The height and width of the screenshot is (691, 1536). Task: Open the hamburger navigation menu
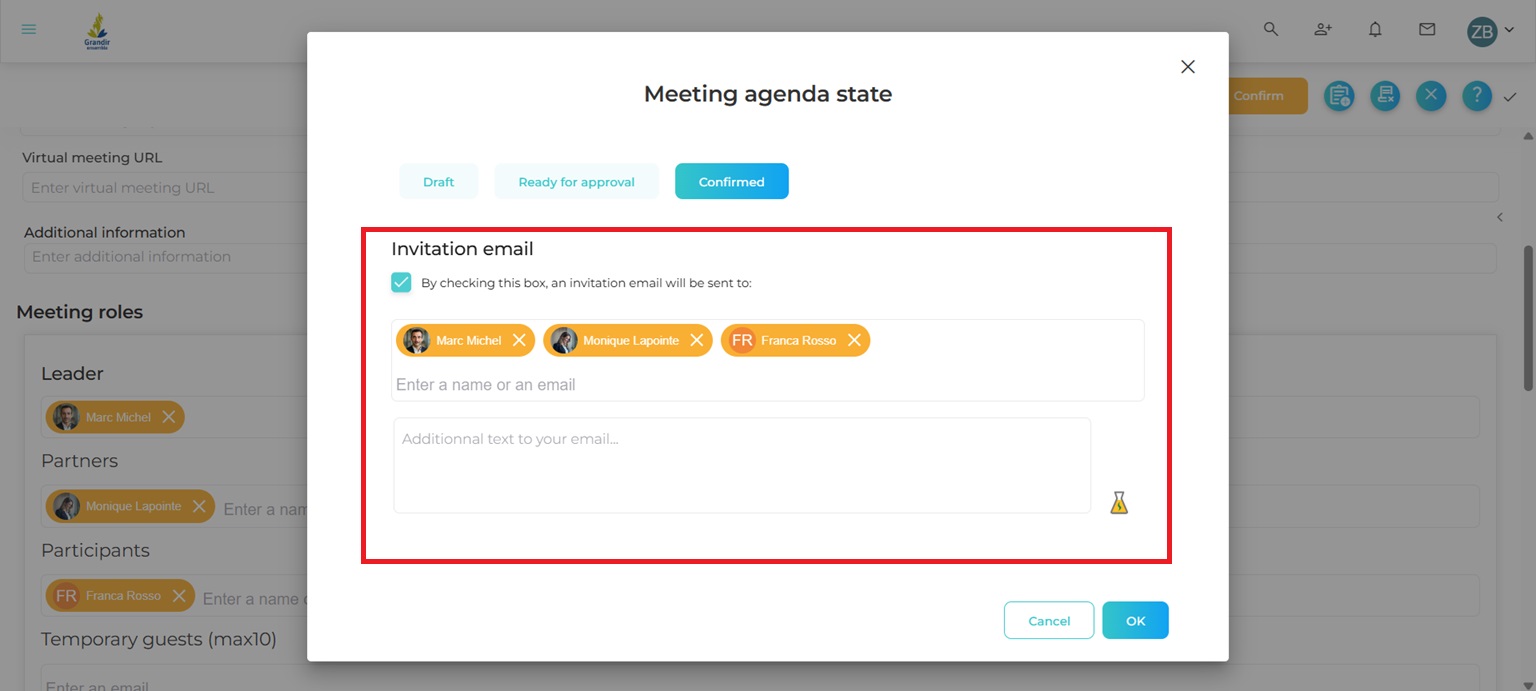[x=28, y=28]
